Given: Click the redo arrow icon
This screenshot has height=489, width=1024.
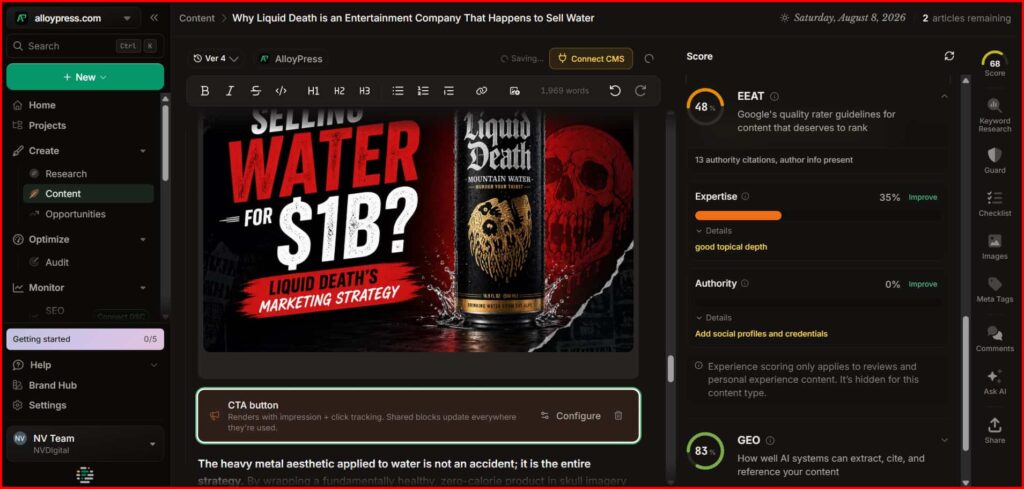Looking at the screenshot, I should [x=641, y=91].
